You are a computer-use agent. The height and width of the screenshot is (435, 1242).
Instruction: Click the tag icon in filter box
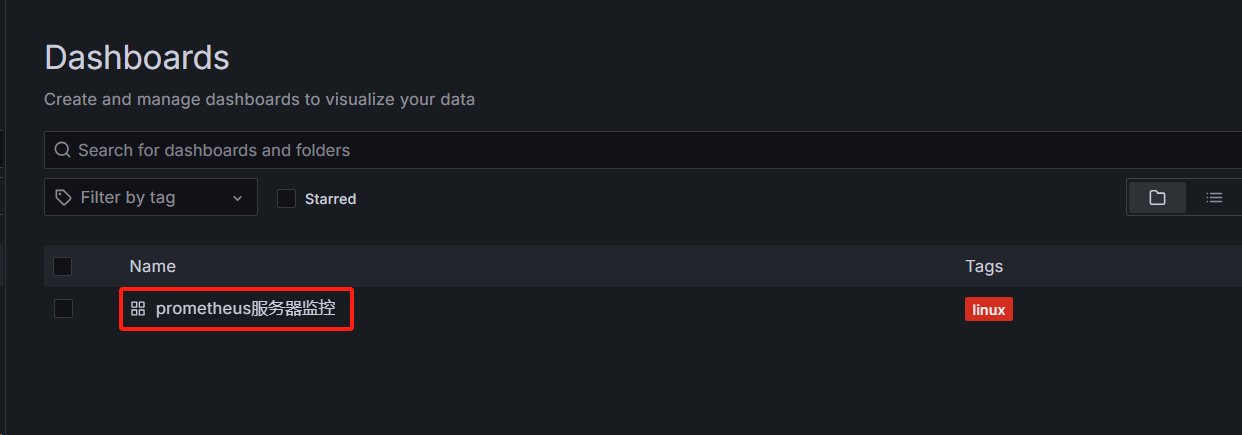tap(64, 197)
